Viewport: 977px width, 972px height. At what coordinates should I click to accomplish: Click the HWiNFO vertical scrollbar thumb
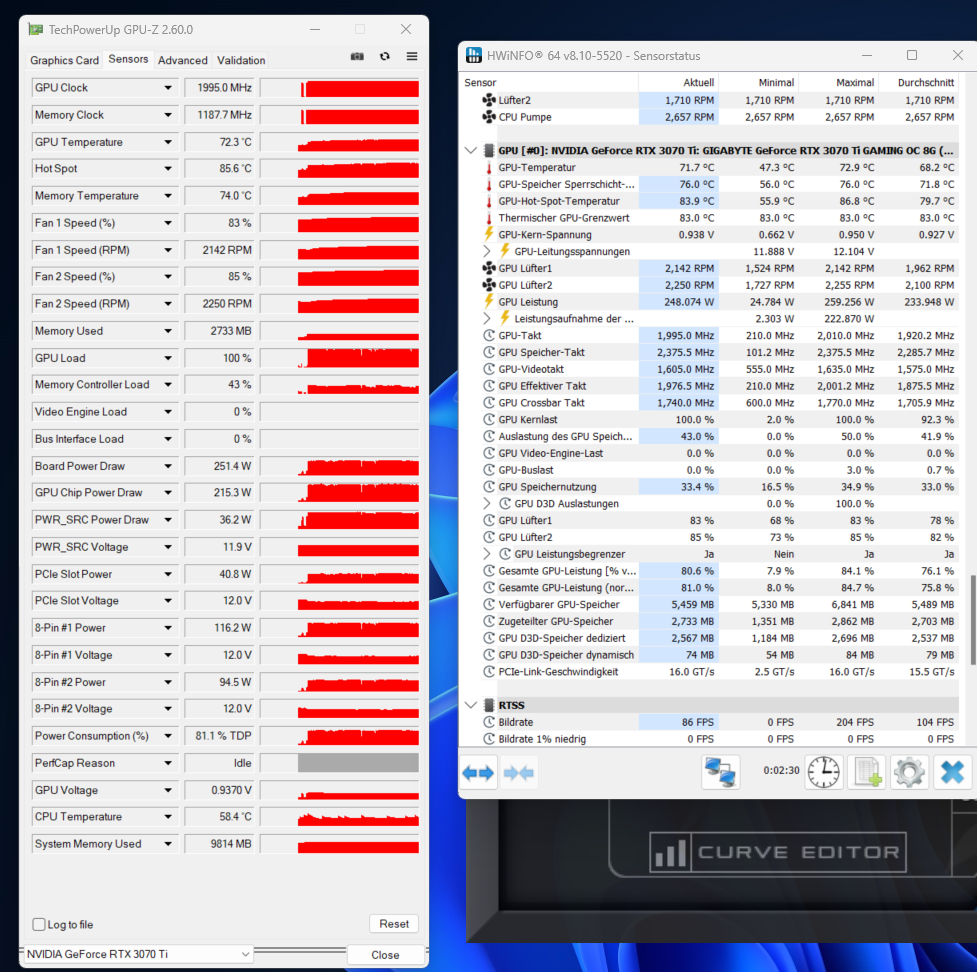tap(973, 620)
